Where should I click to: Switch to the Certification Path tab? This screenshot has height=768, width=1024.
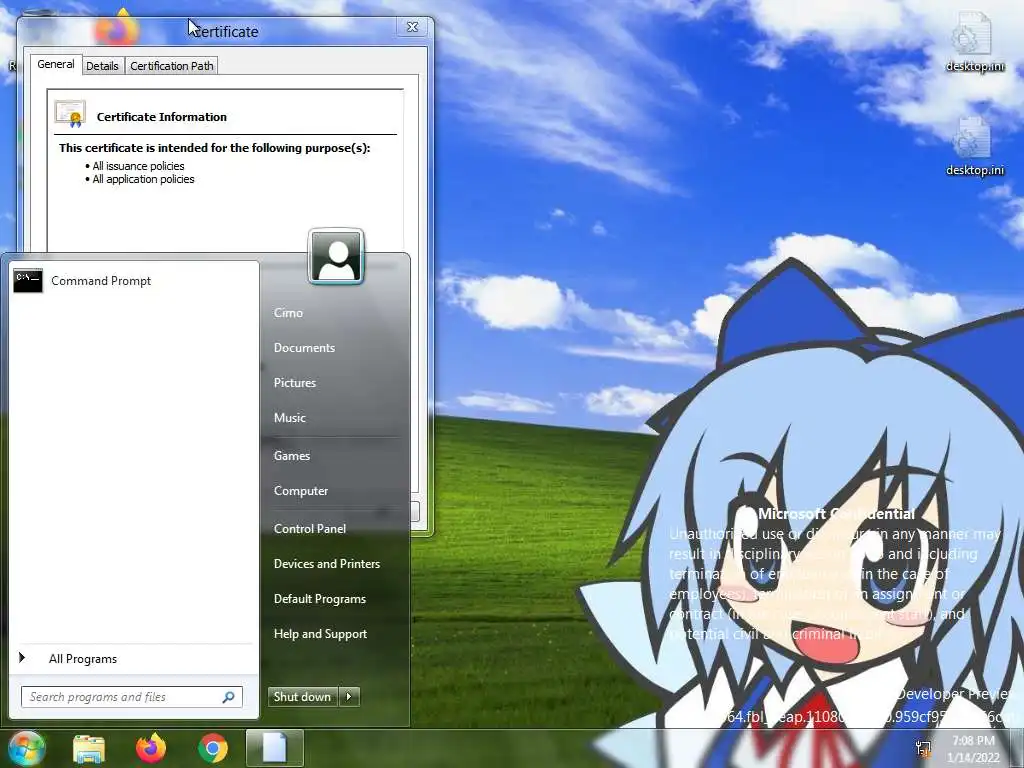[172, 66]
